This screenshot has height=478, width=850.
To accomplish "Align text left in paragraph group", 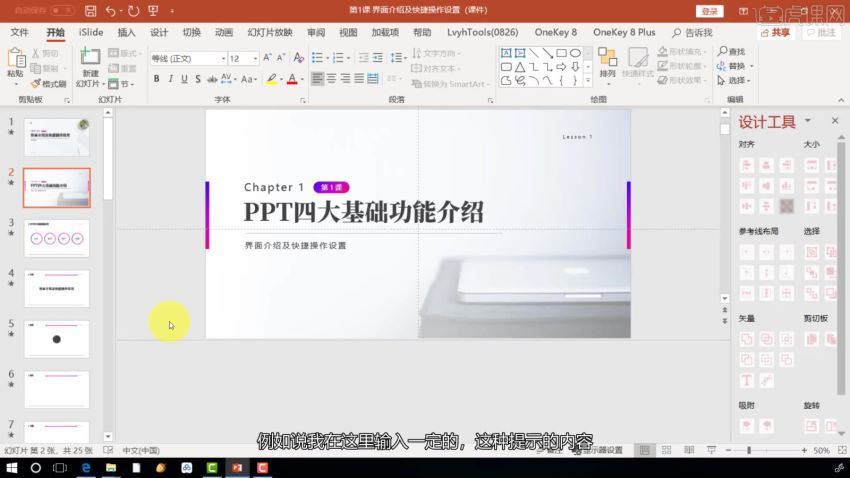I will pyautogui.click(x=317, y=79).
